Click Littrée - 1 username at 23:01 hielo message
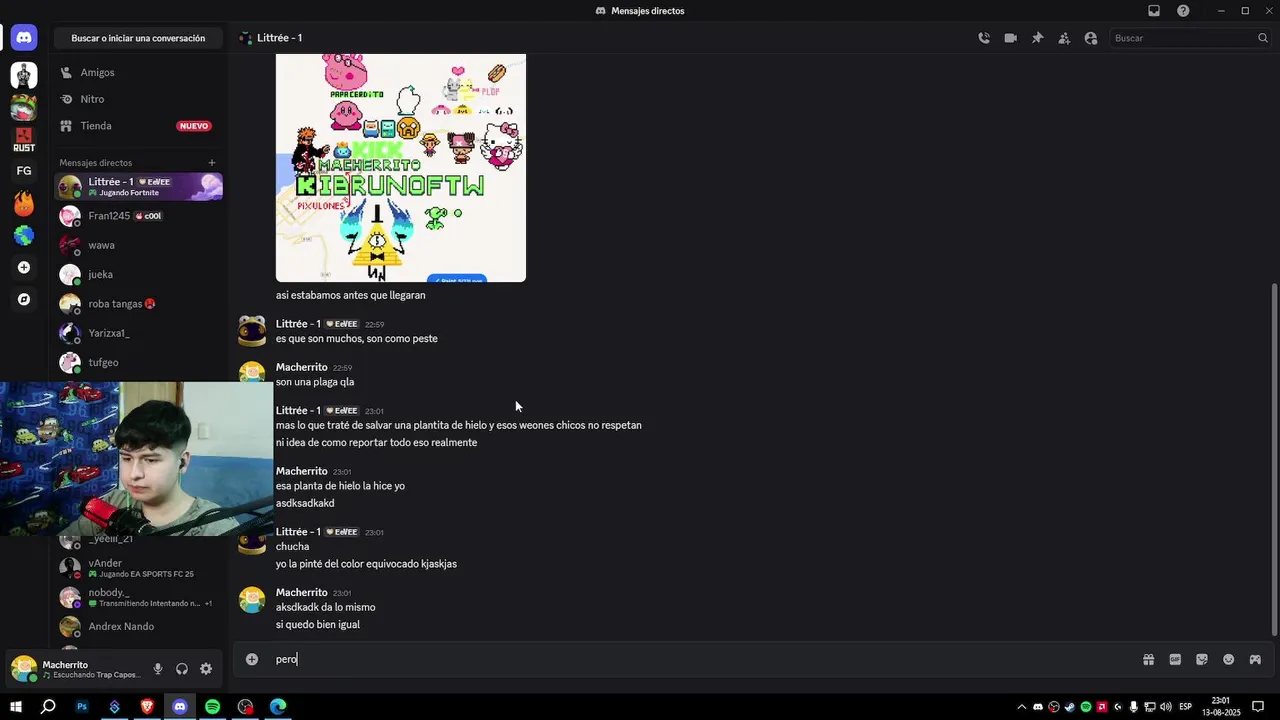 tap(298, 410)
